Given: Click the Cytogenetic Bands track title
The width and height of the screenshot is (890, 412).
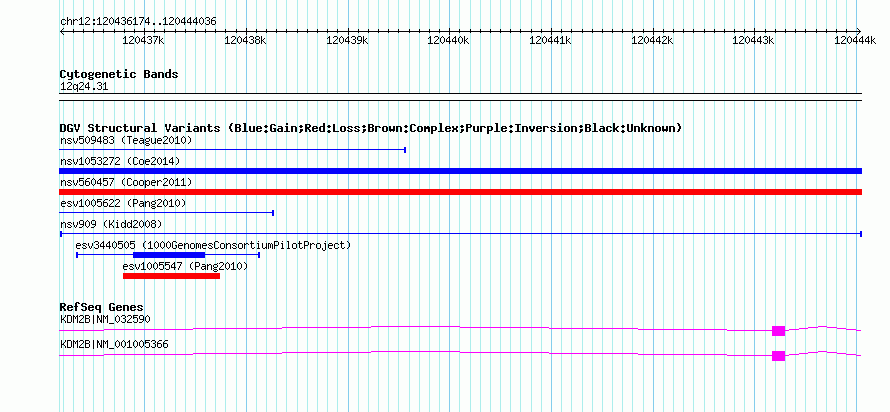Looking at the screenshot, I should coord(119,74).
